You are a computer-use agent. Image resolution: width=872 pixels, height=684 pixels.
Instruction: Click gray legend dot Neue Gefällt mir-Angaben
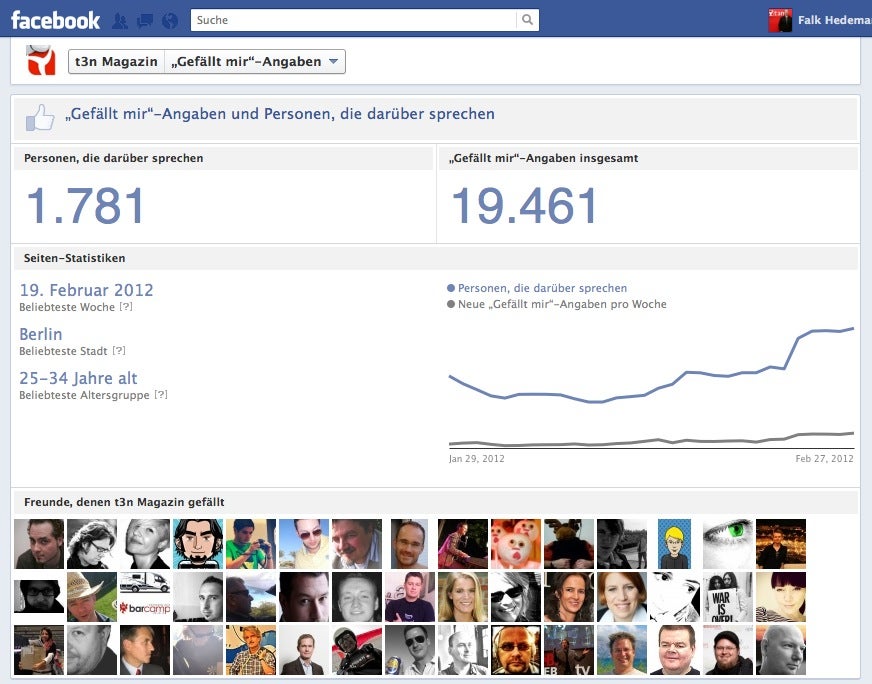[451, 304]
